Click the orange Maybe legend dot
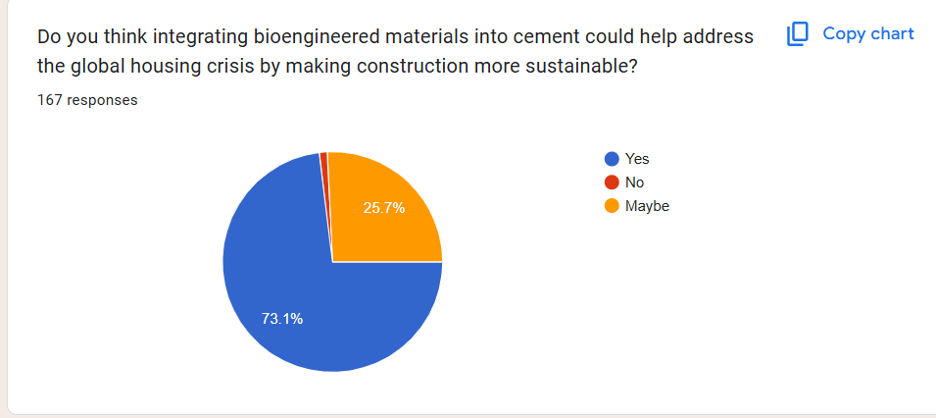 point(610,206)
